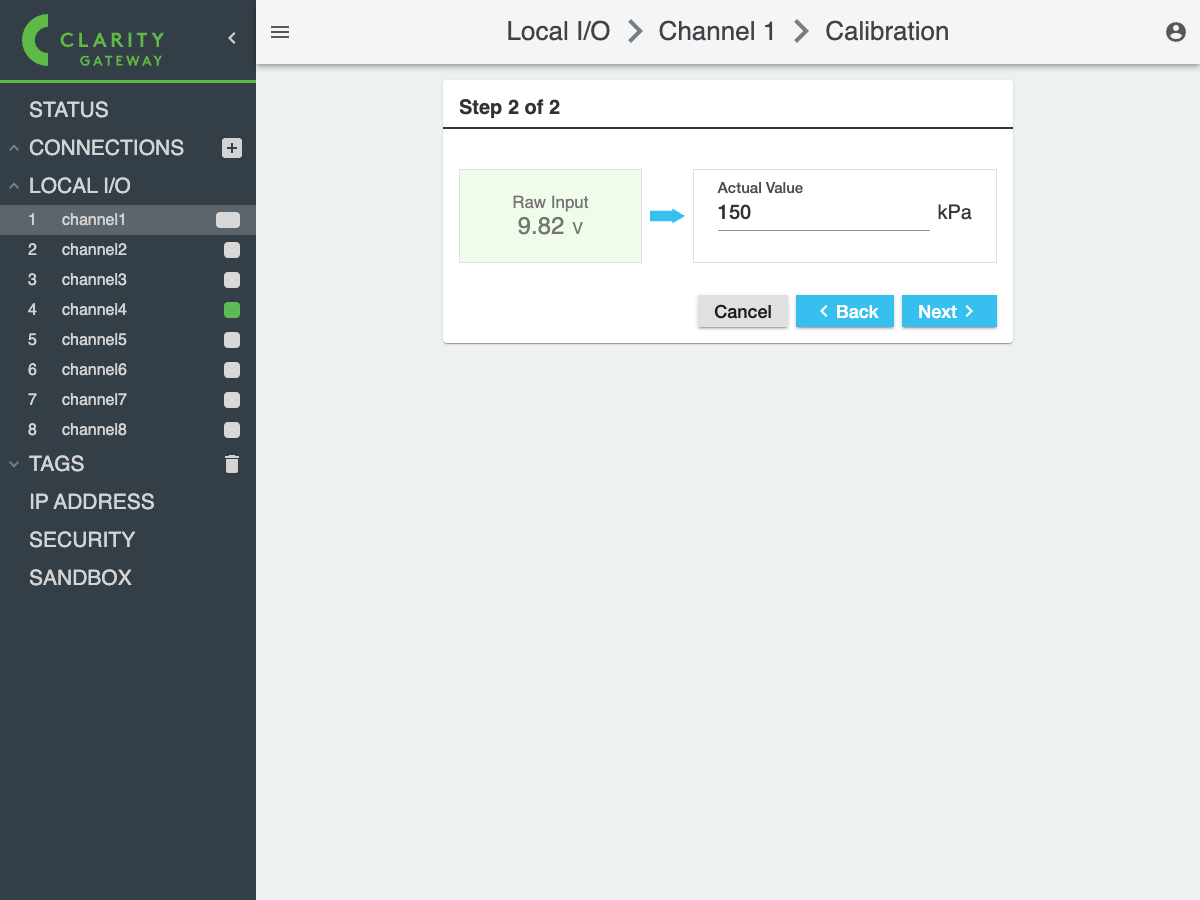Open the Status page
1200x900 pixels.
coord(69,110)
